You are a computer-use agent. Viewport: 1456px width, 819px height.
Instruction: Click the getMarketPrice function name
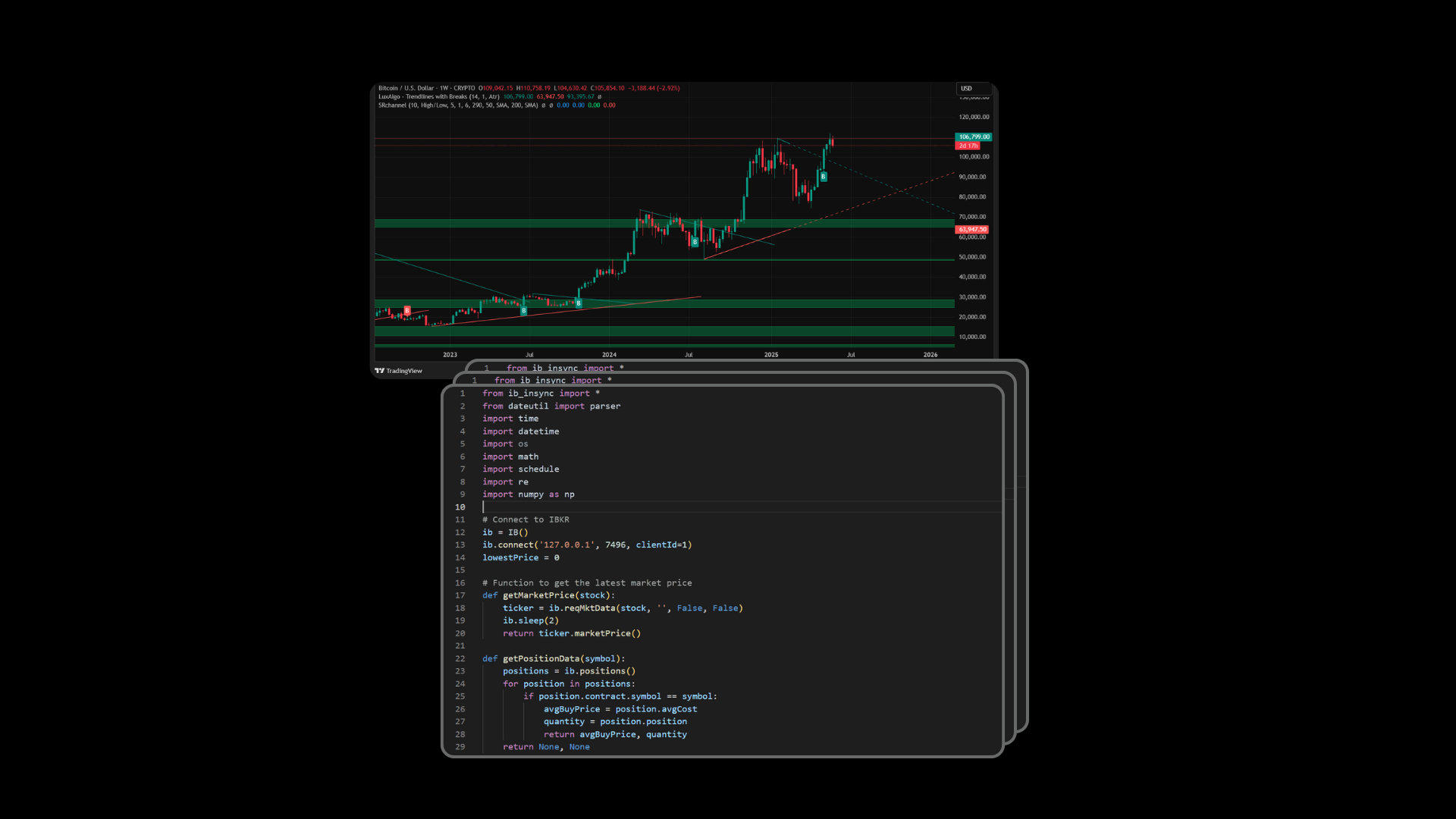(538, 595)
